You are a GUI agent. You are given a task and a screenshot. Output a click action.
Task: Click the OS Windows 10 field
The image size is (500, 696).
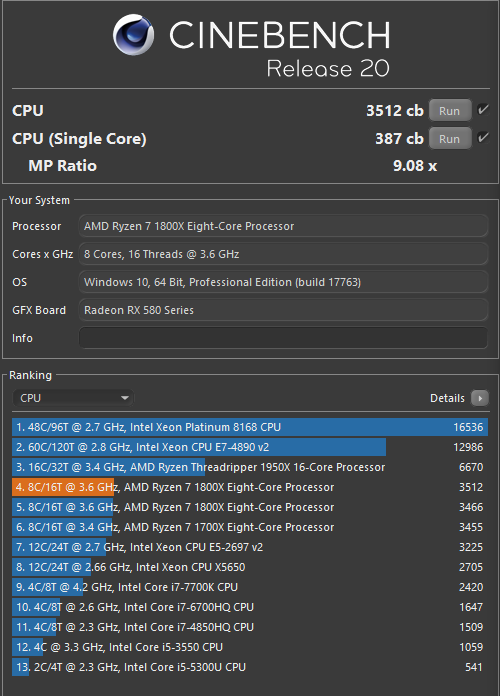283,282
